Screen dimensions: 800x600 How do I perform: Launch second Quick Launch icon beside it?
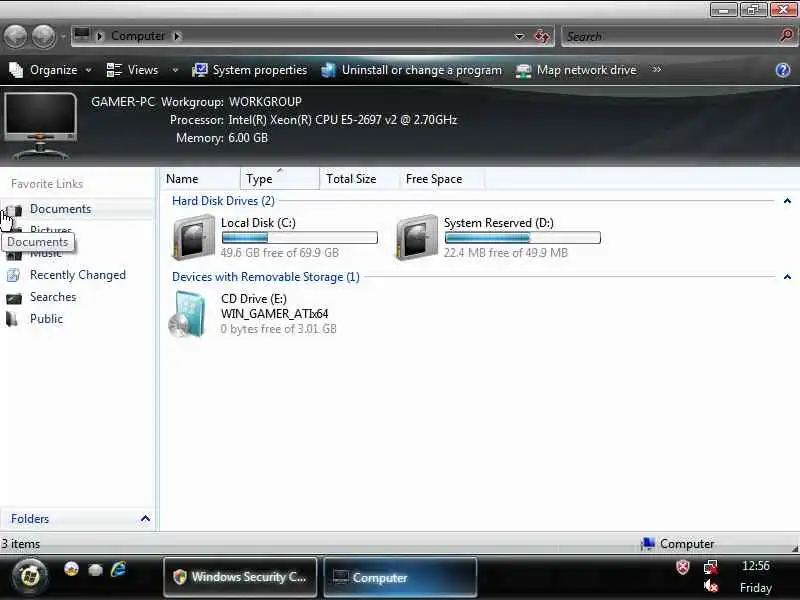tap(95, 569)
